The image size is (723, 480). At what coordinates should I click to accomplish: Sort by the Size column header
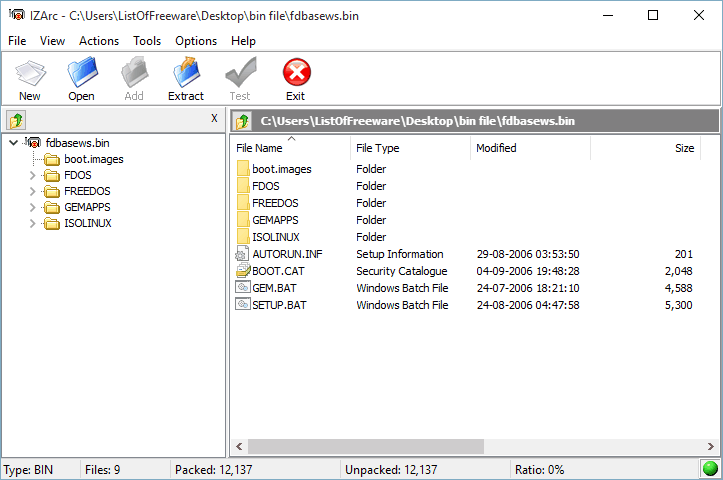646,148
